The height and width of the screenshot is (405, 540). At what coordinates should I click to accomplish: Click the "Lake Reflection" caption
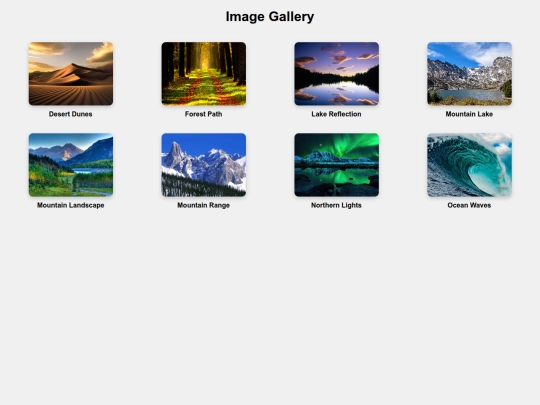coord(336,114)
